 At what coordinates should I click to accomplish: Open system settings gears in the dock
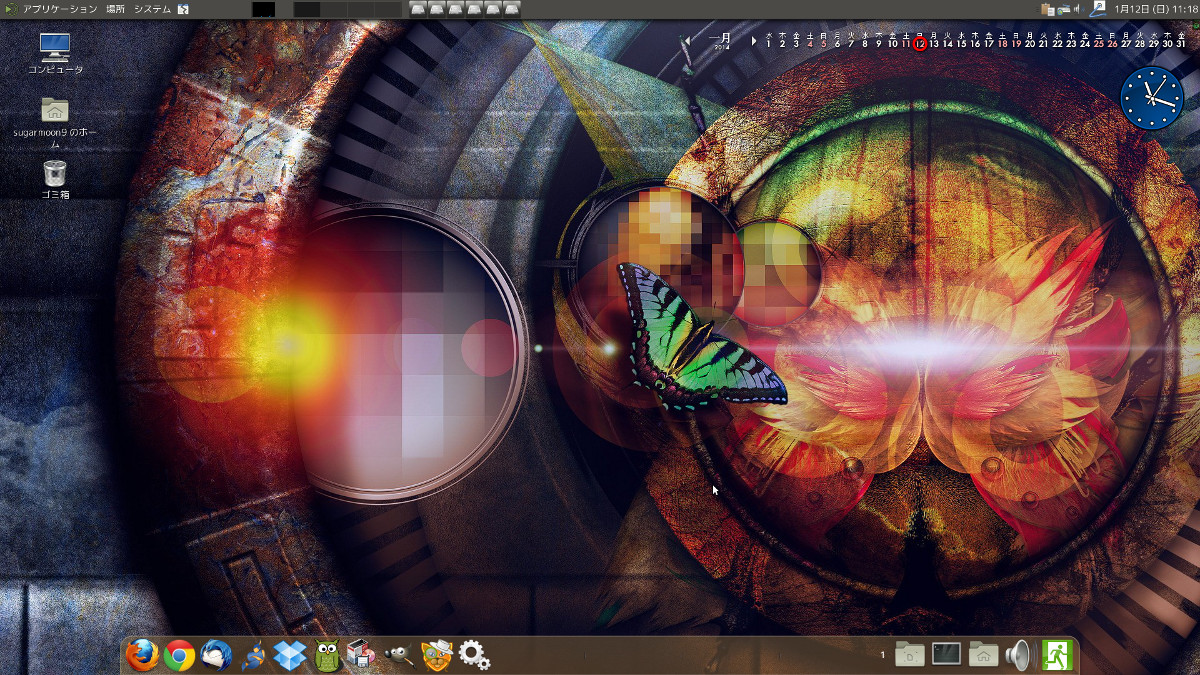pos(474,655)
